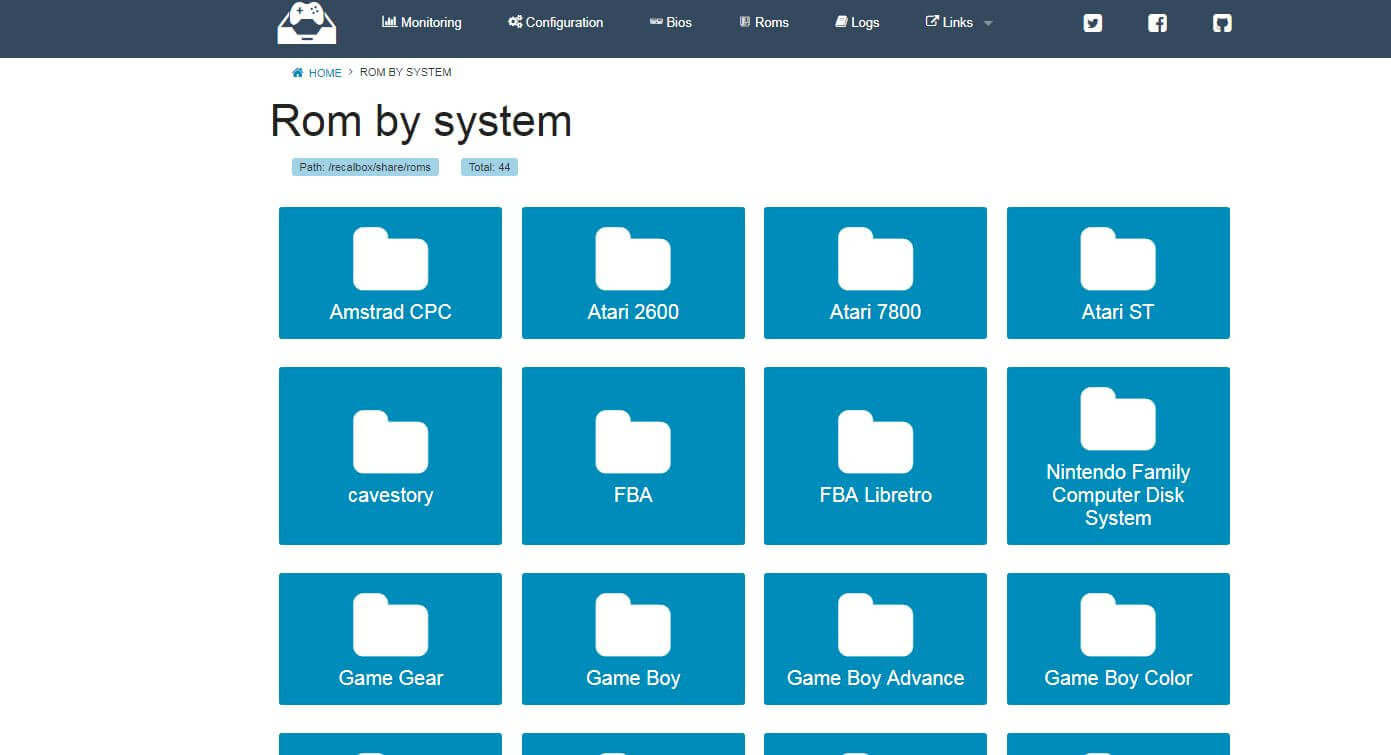This screenshot has width=1391, height=755.
Task: Click the FBA label text
Action: click(633, 495)
